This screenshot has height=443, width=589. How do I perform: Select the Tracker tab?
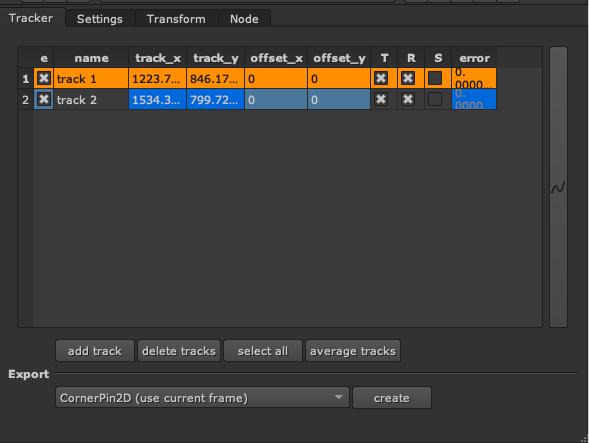pyautogui.click(x=31, y=18)
